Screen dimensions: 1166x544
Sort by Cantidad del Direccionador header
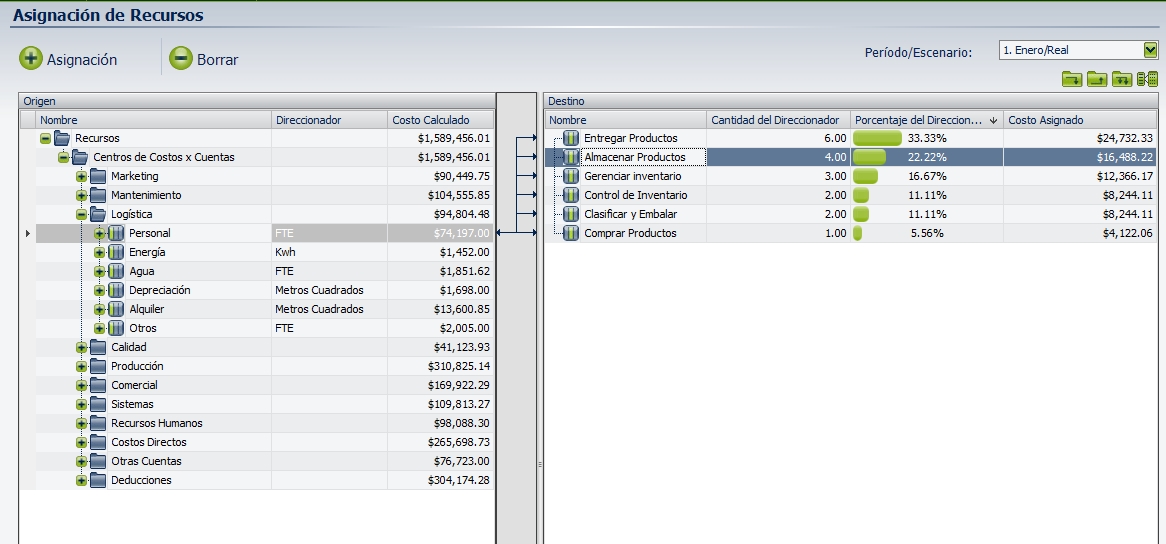pos(778,120)
